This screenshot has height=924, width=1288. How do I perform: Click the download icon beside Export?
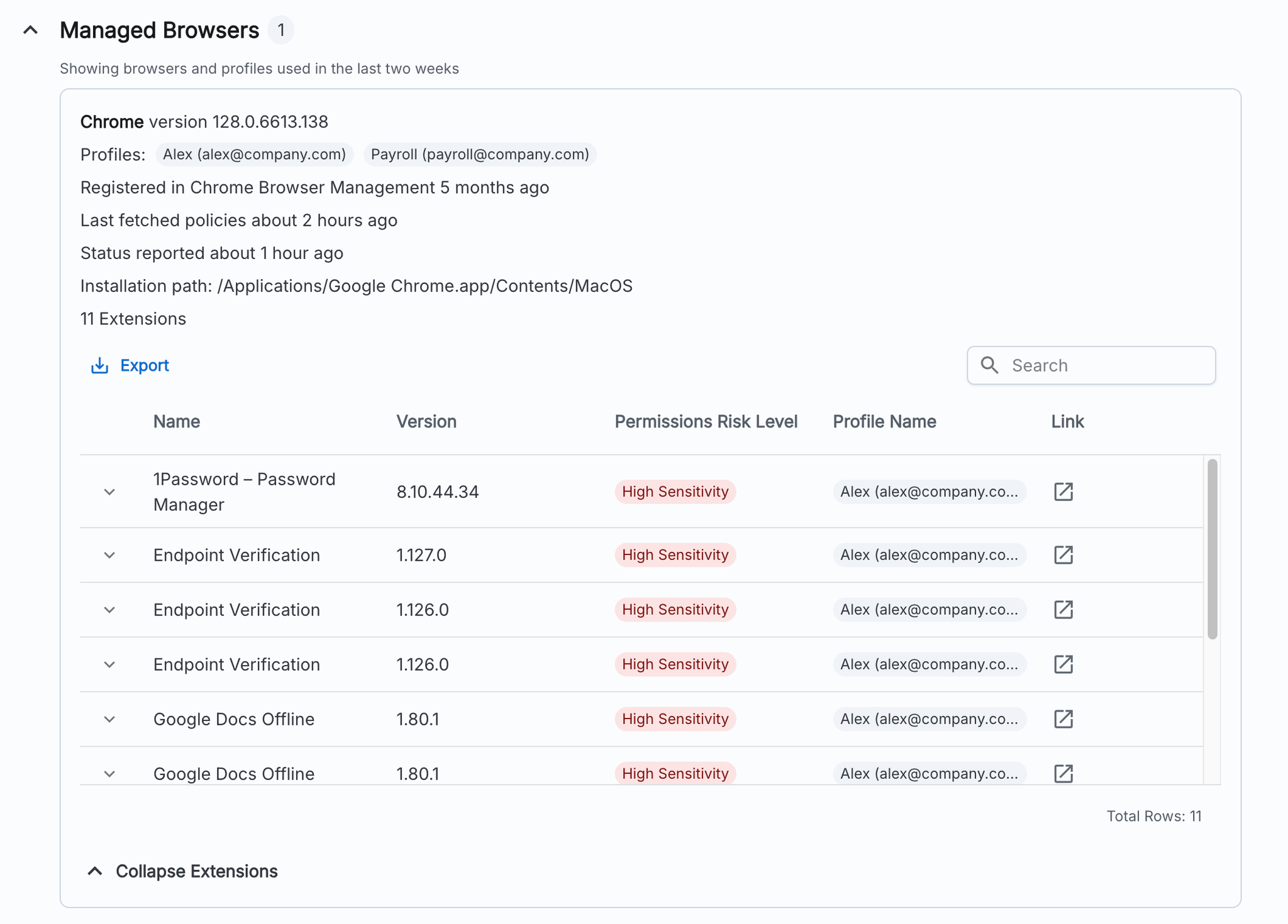99,365
